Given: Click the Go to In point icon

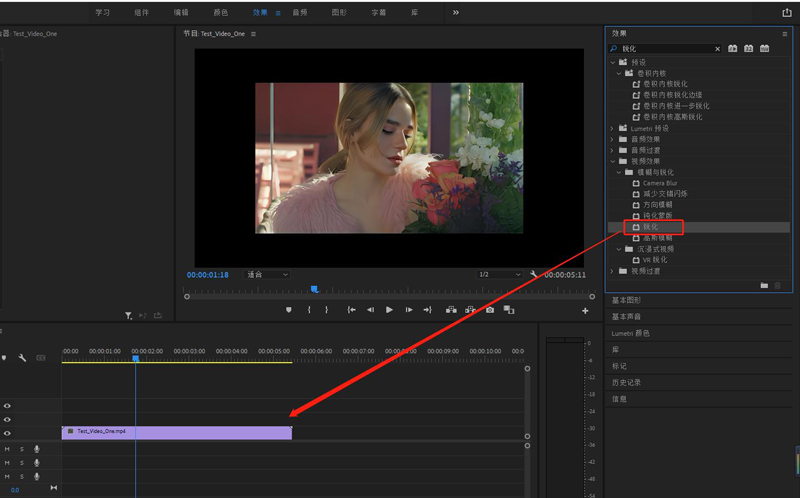Looking at the screenshot, I should click(x=351, y=310).
